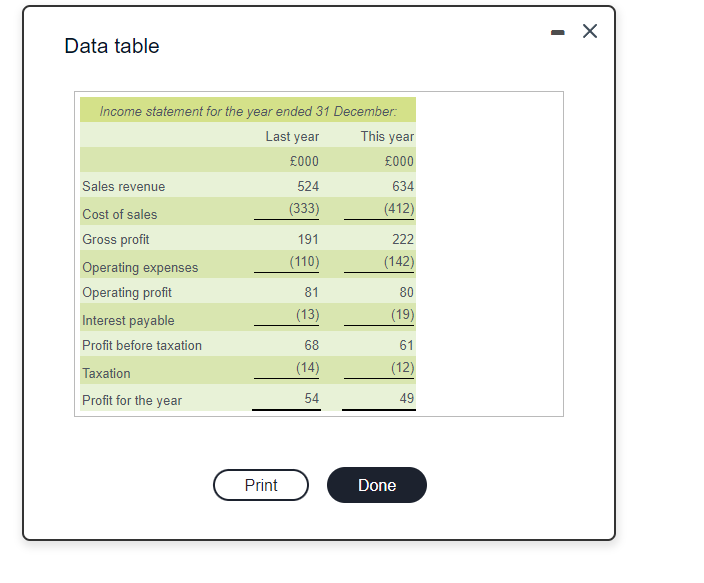Click the £000 unit under Last year
Image resolution: width=704 pixels, height=583 pixels.
[x=304, y=161]
